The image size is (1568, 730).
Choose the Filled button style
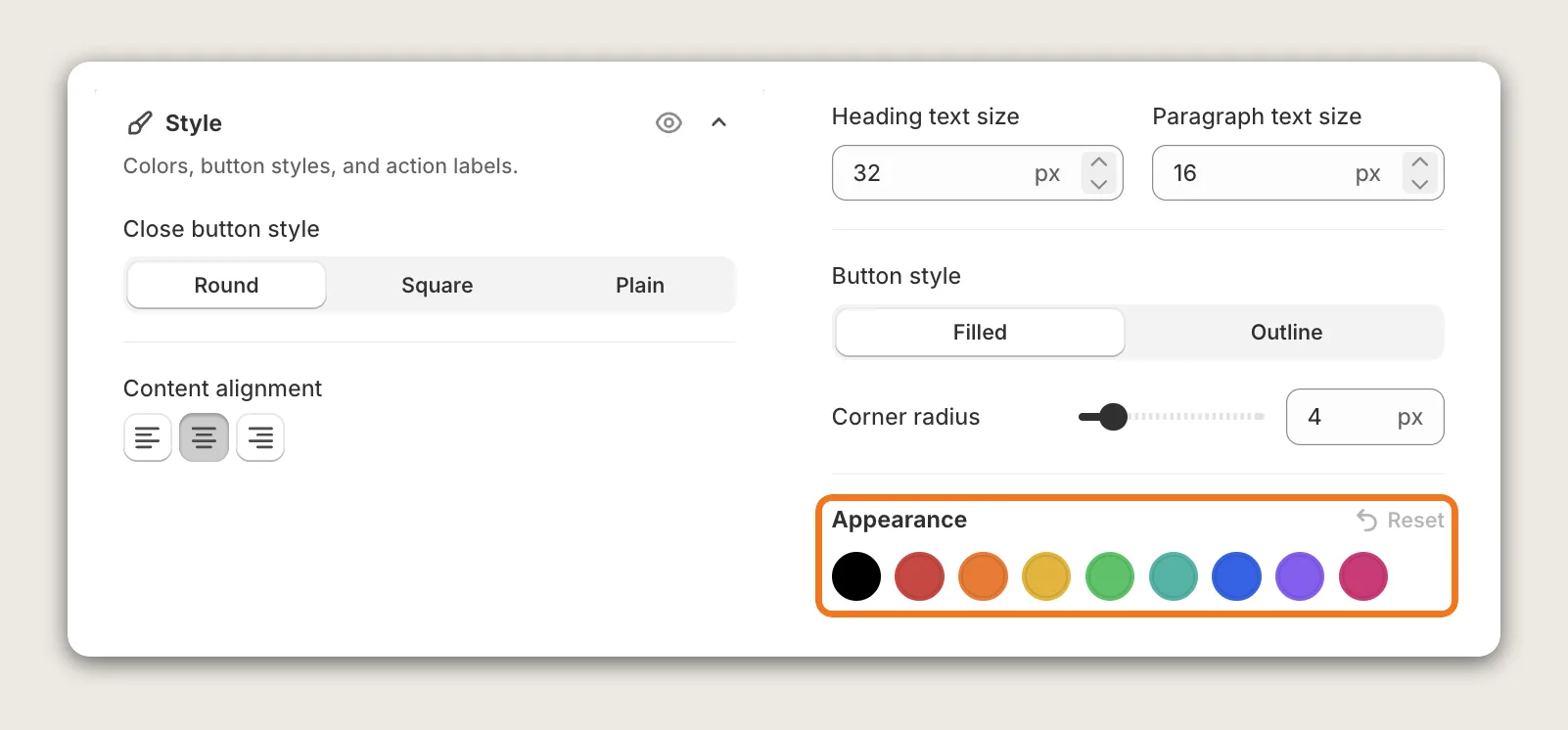980,333
